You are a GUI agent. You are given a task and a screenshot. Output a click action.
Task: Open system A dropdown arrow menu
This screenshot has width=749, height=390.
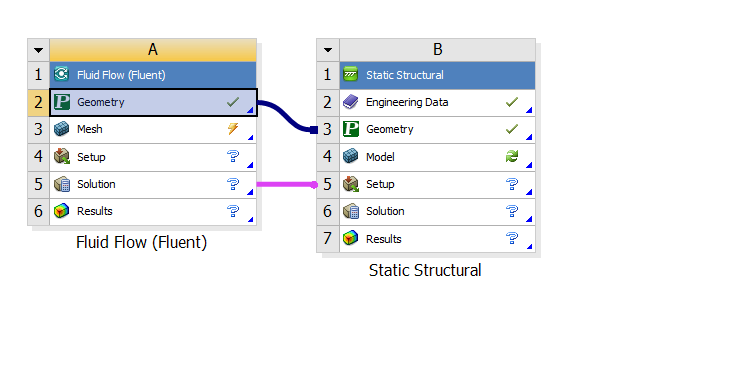pos(39,50)
